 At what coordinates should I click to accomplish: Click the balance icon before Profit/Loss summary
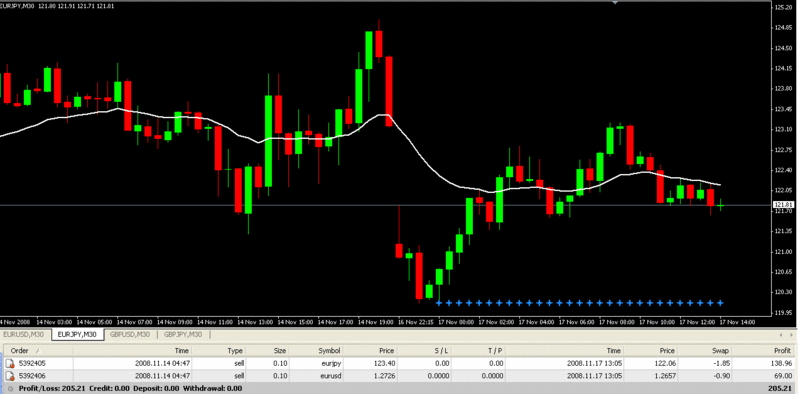(10, 389)
